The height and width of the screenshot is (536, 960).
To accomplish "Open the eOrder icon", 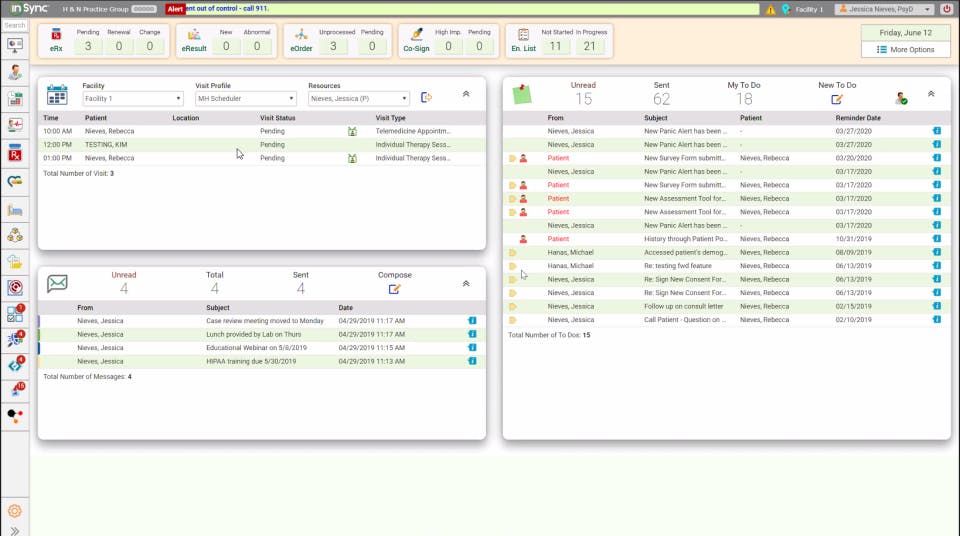I will pyautogui.click(x=301, y=35).
